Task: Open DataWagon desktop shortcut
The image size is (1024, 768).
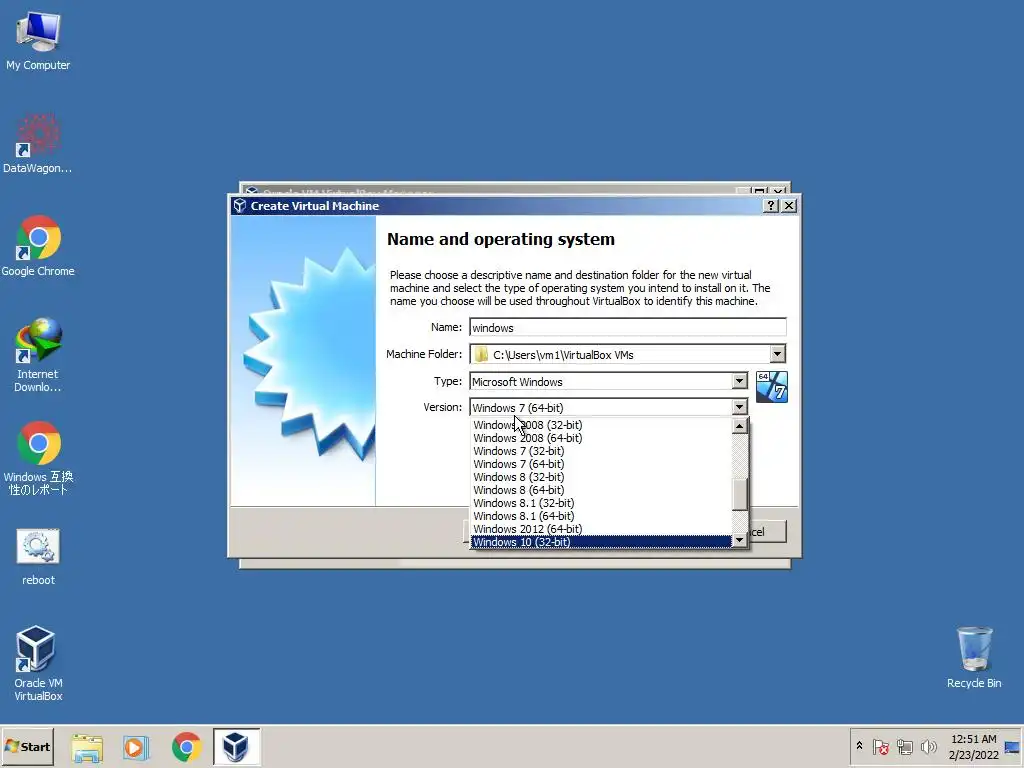Action: 38,144
